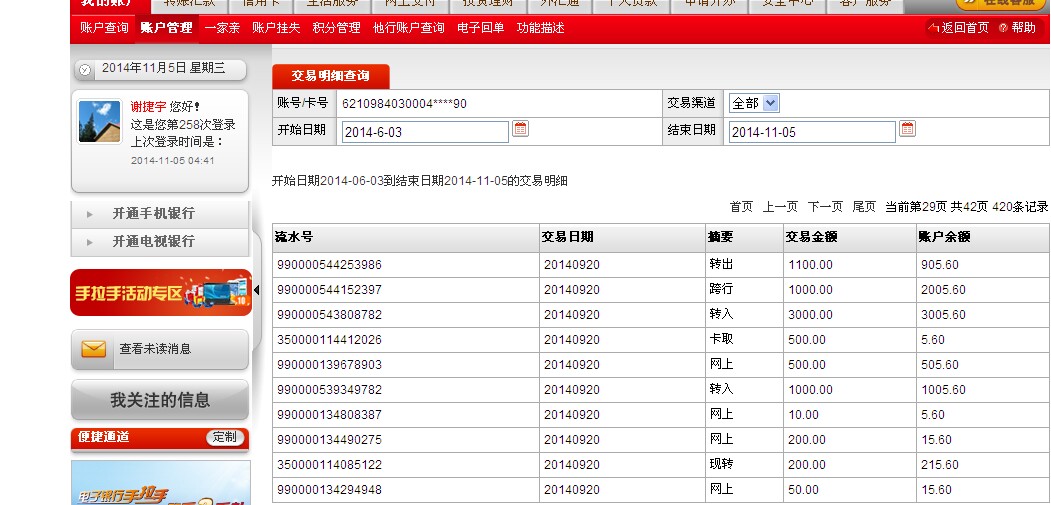This screenshot has width=1051, height=505.
Task: Click the 手拉手活动专区 banner
Action: (x=160, y=292)
